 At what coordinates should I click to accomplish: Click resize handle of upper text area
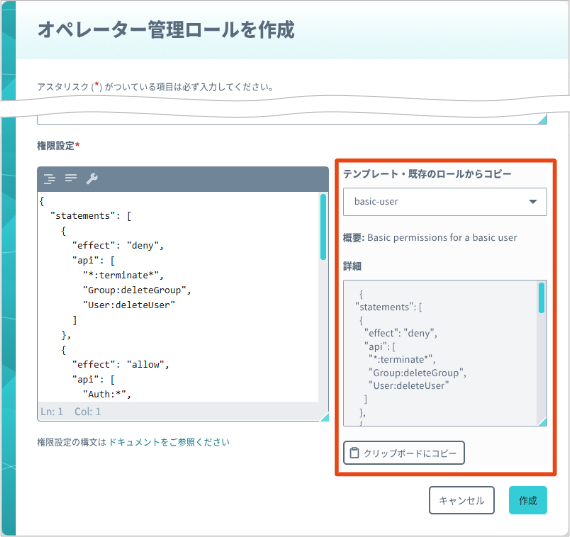point(542,120)
